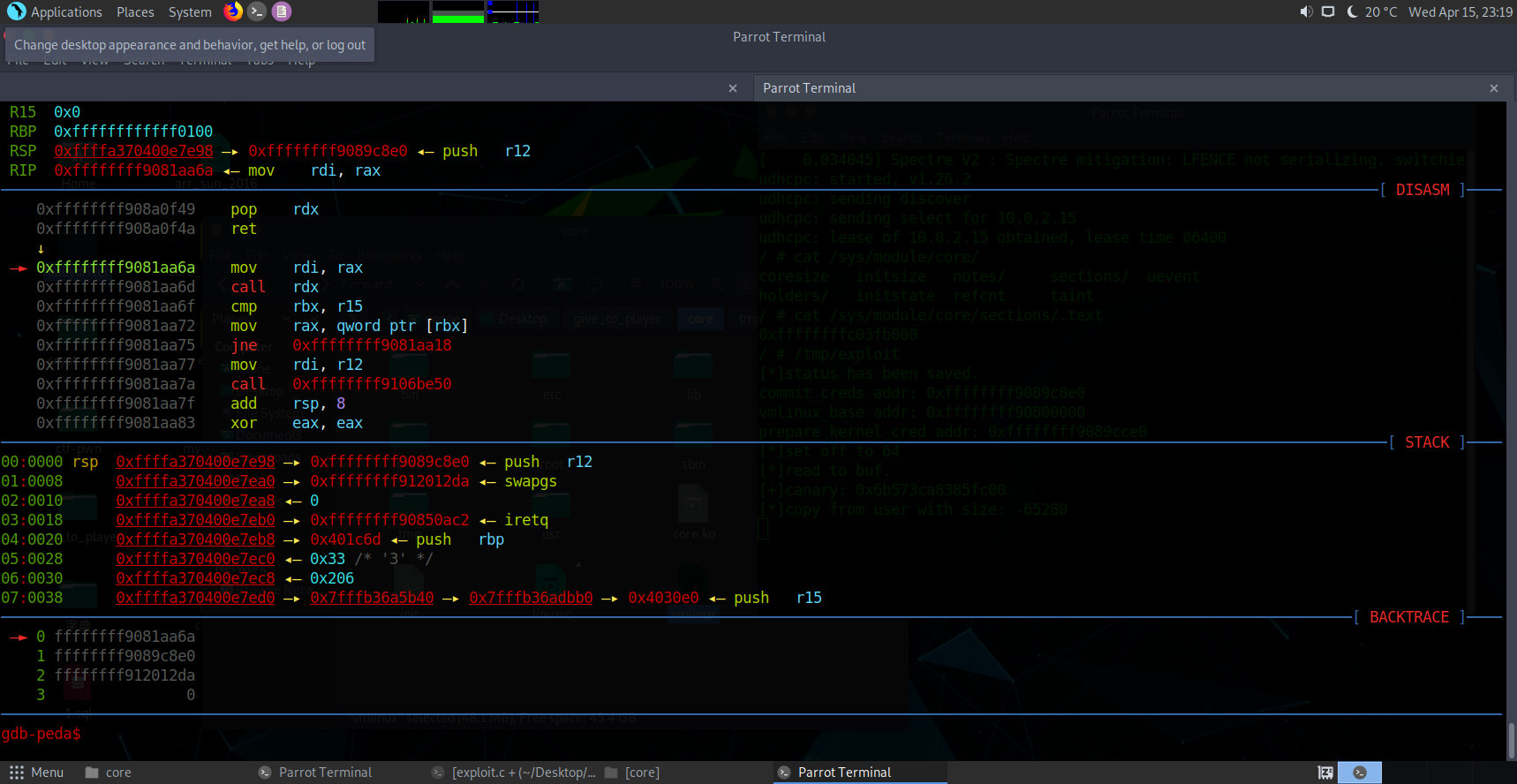Viewport: 1517px width, 784px height.
Task: Click the show desktop icon in bottom panel
Action: [1325, 773]
